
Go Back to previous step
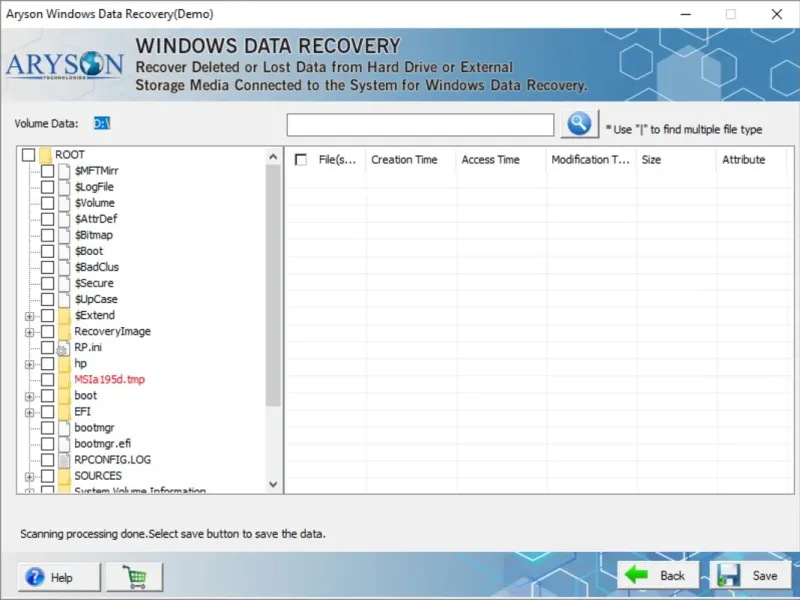click(x=658, y=576)
